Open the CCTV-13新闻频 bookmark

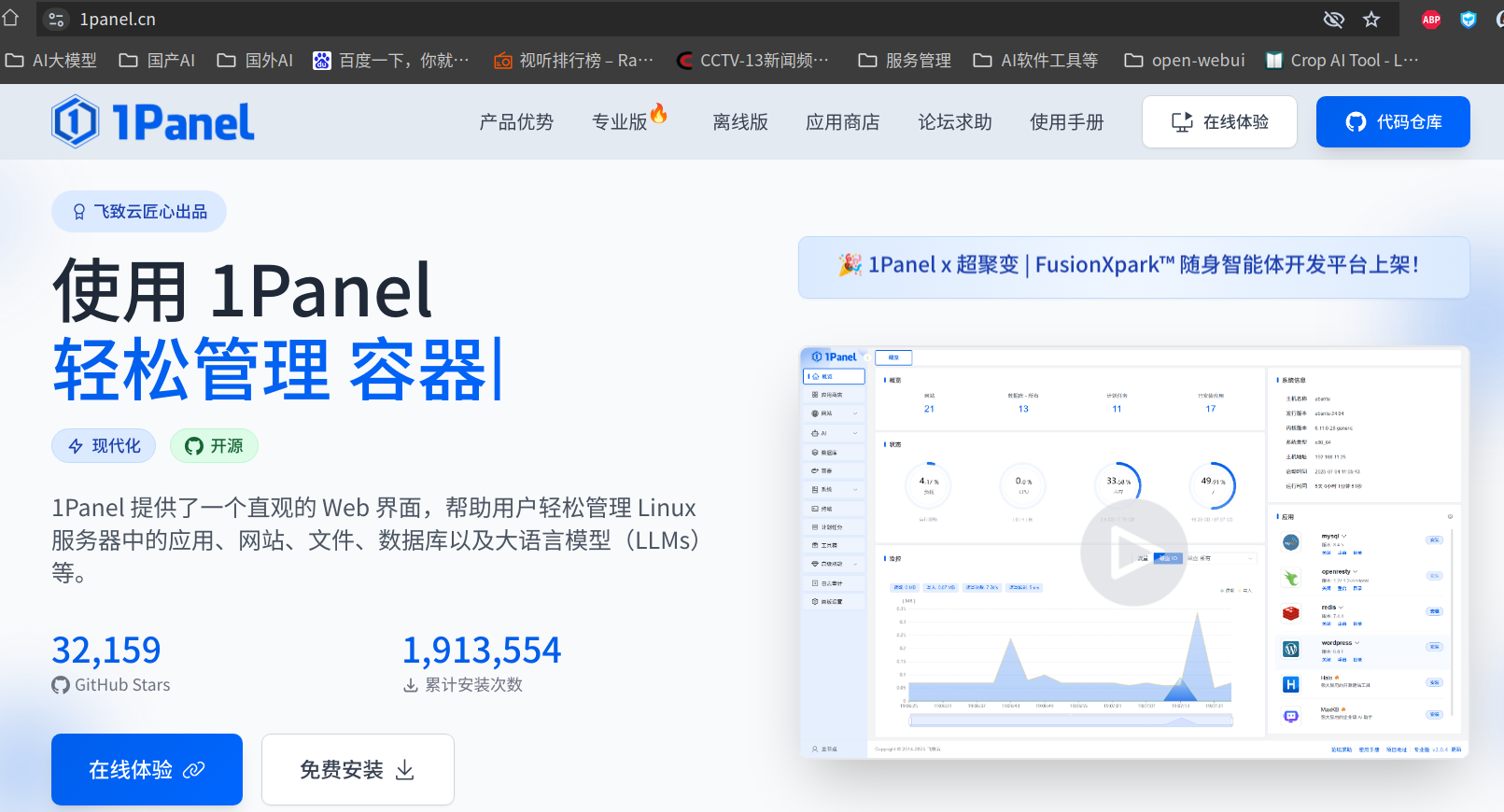(x=752, y=61)
